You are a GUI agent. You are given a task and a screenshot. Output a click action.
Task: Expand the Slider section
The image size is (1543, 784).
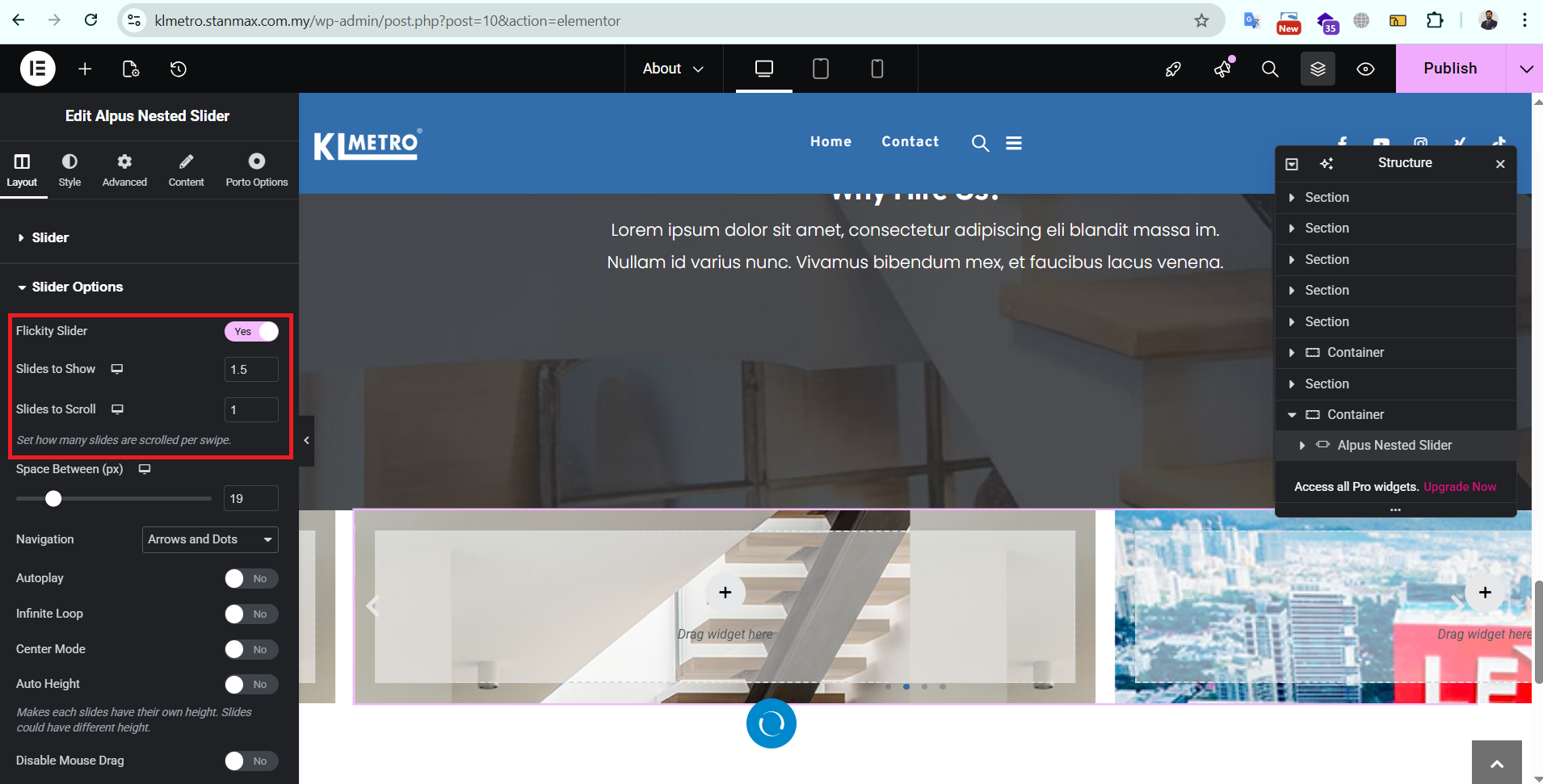[x=149, y=237]
